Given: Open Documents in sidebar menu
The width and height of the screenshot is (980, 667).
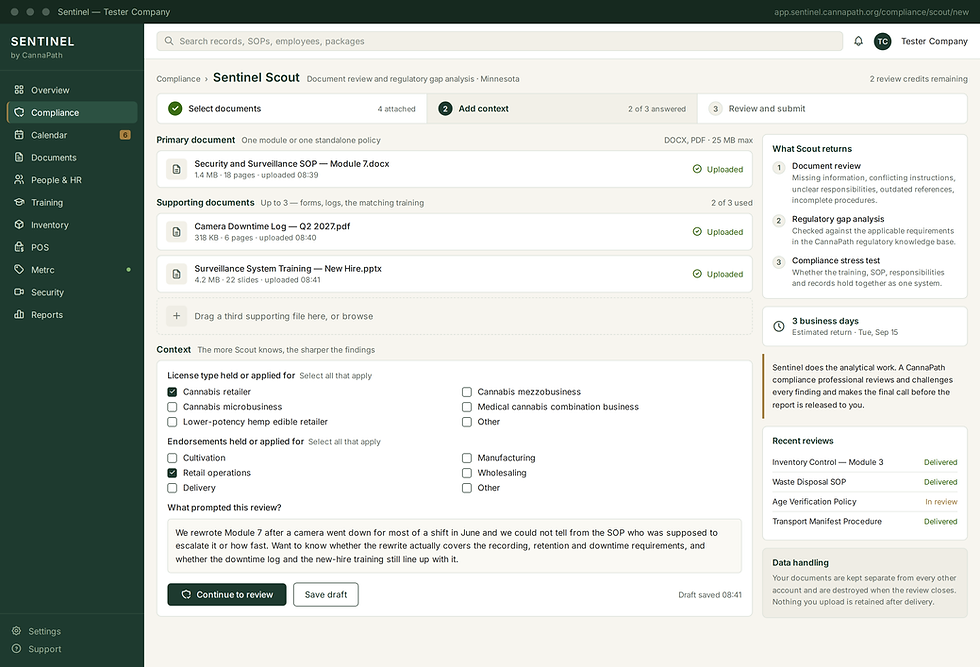Looking at the screenshot, I should pos(72,158).
